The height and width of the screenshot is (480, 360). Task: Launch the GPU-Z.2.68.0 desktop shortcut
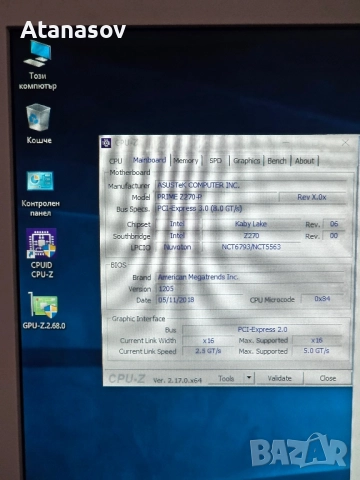(44, 311)
